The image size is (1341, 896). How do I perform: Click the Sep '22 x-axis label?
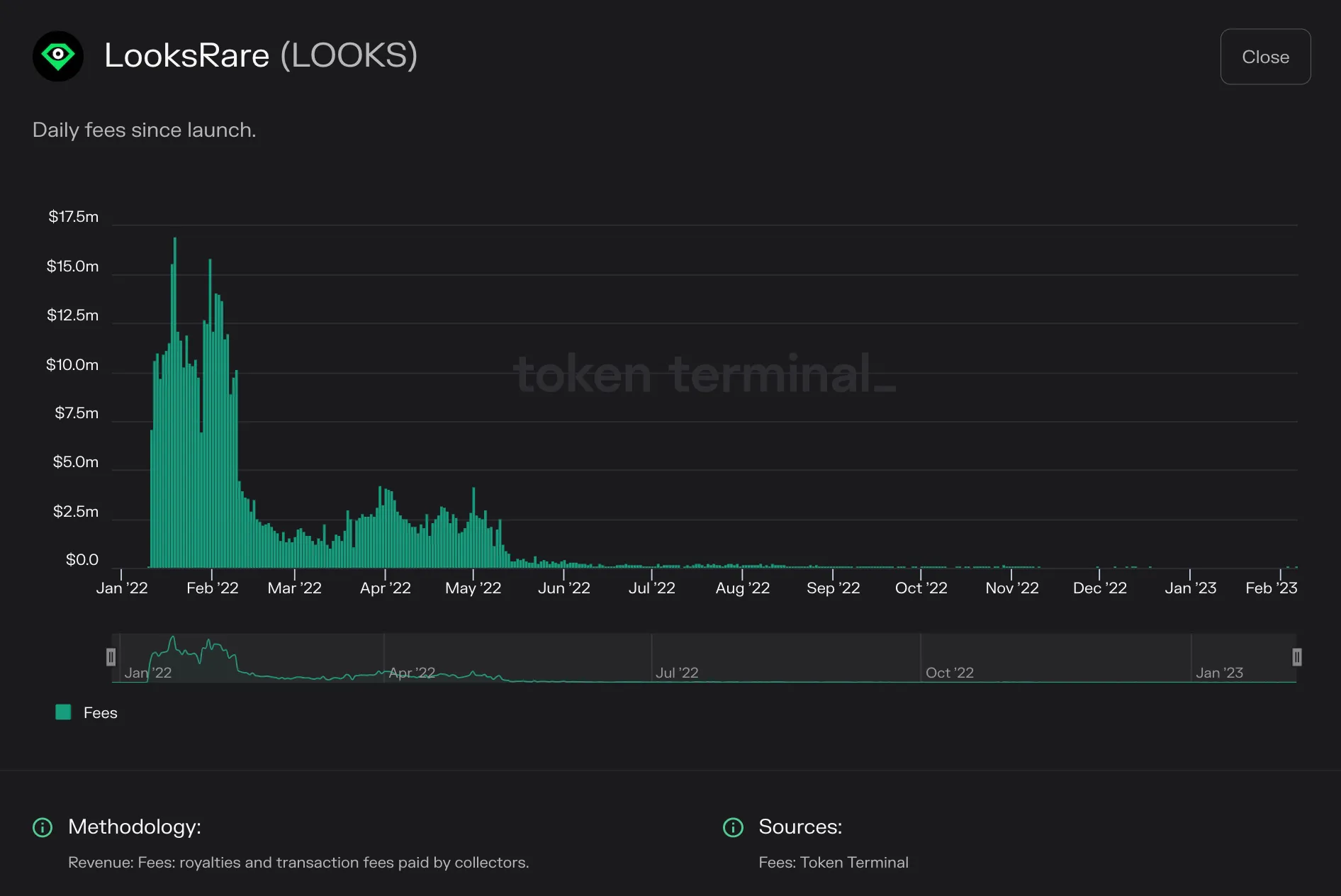coord(834,588)
